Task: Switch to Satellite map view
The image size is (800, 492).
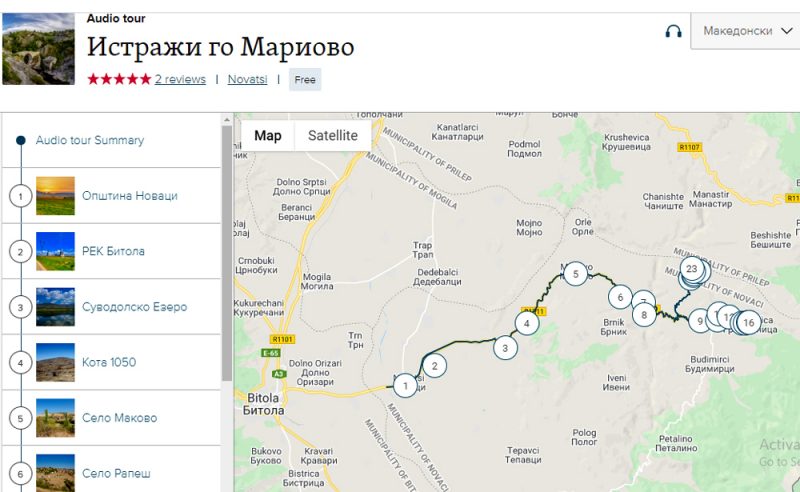Action: pos(332,136)
